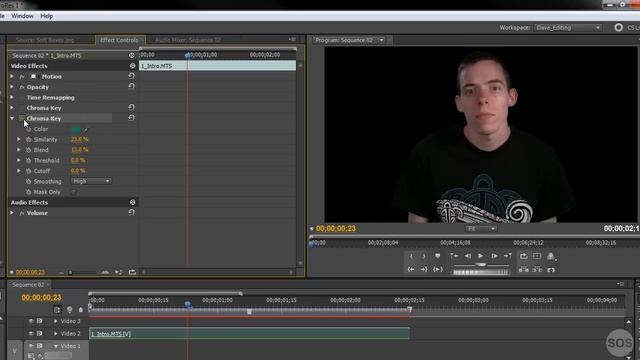The height and width of the screenshot is (360, 640).
Task: Open the Help menu
Action: click(x=47, y=16)
